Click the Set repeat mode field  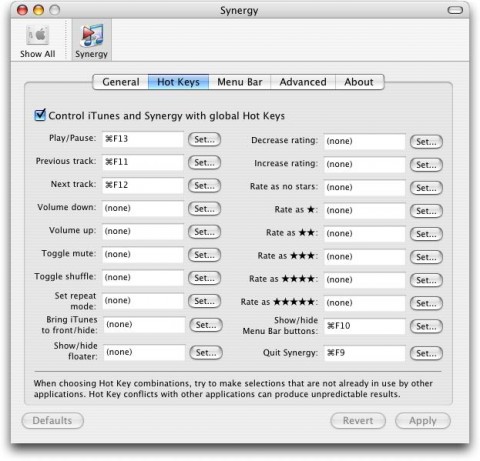(x=143, y=301)
